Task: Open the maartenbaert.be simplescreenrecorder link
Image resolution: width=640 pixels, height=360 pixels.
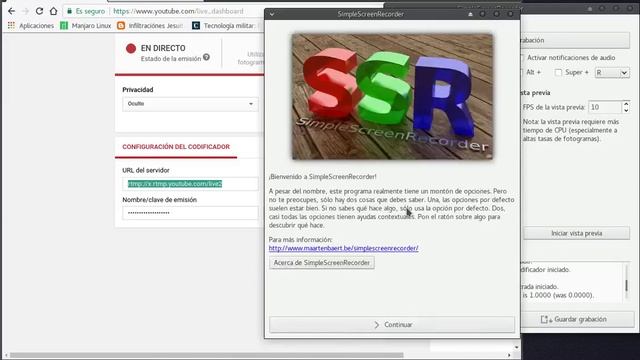Action: click(x=343, y=248)
